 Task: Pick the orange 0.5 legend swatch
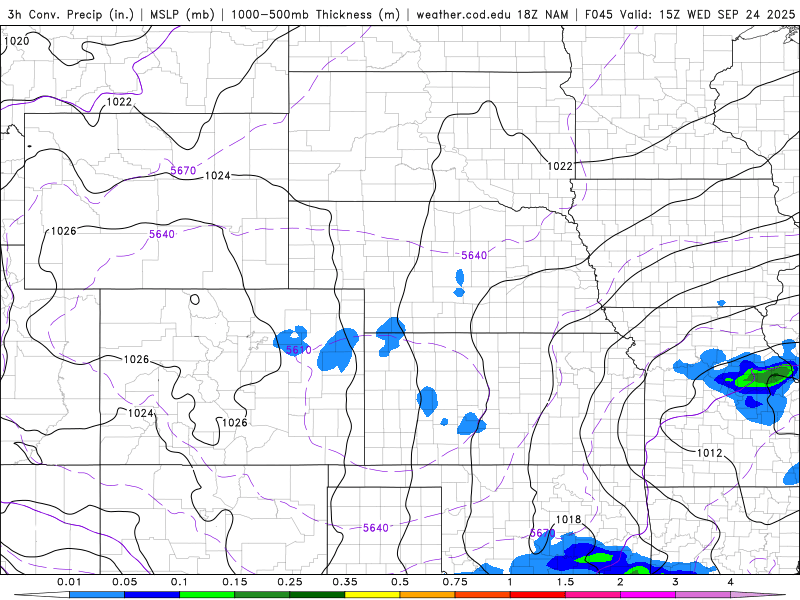point(428,595)
